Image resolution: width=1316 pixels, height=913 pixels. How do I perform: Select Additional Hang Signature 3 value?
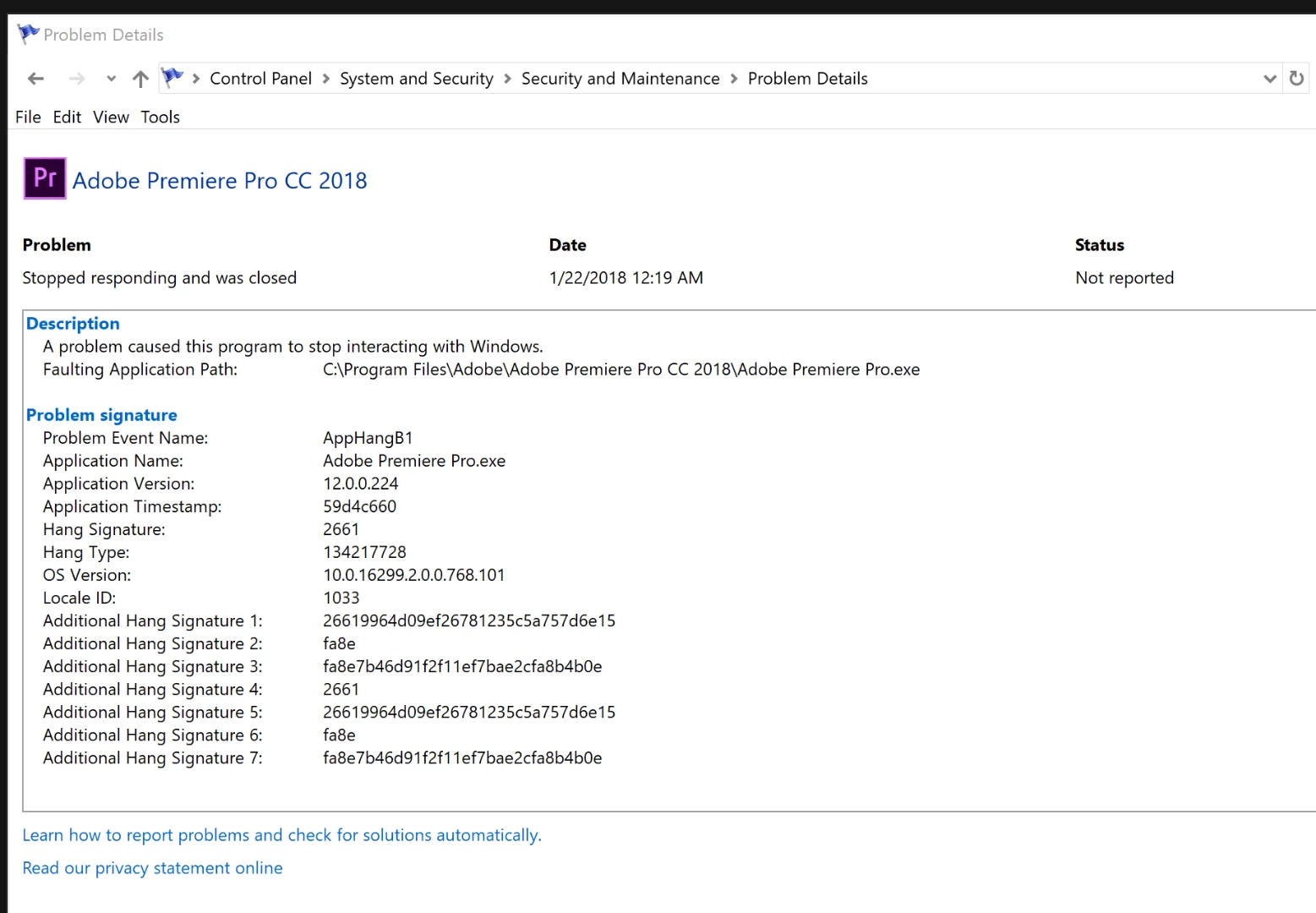(x=462, y=666)
